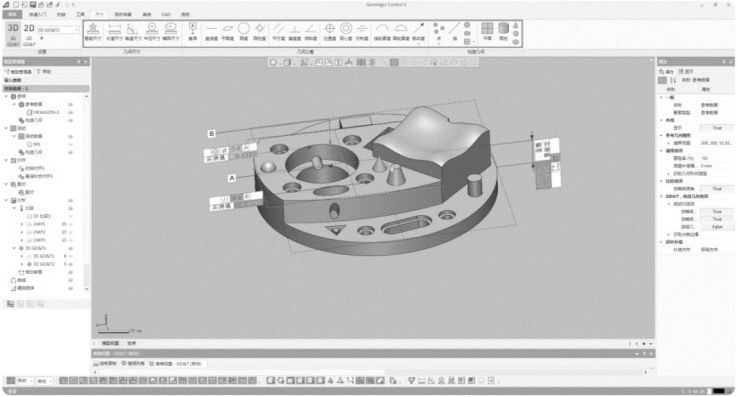Expand the CMP2 tree node
738x397 pixels.
tap(22, 232)
